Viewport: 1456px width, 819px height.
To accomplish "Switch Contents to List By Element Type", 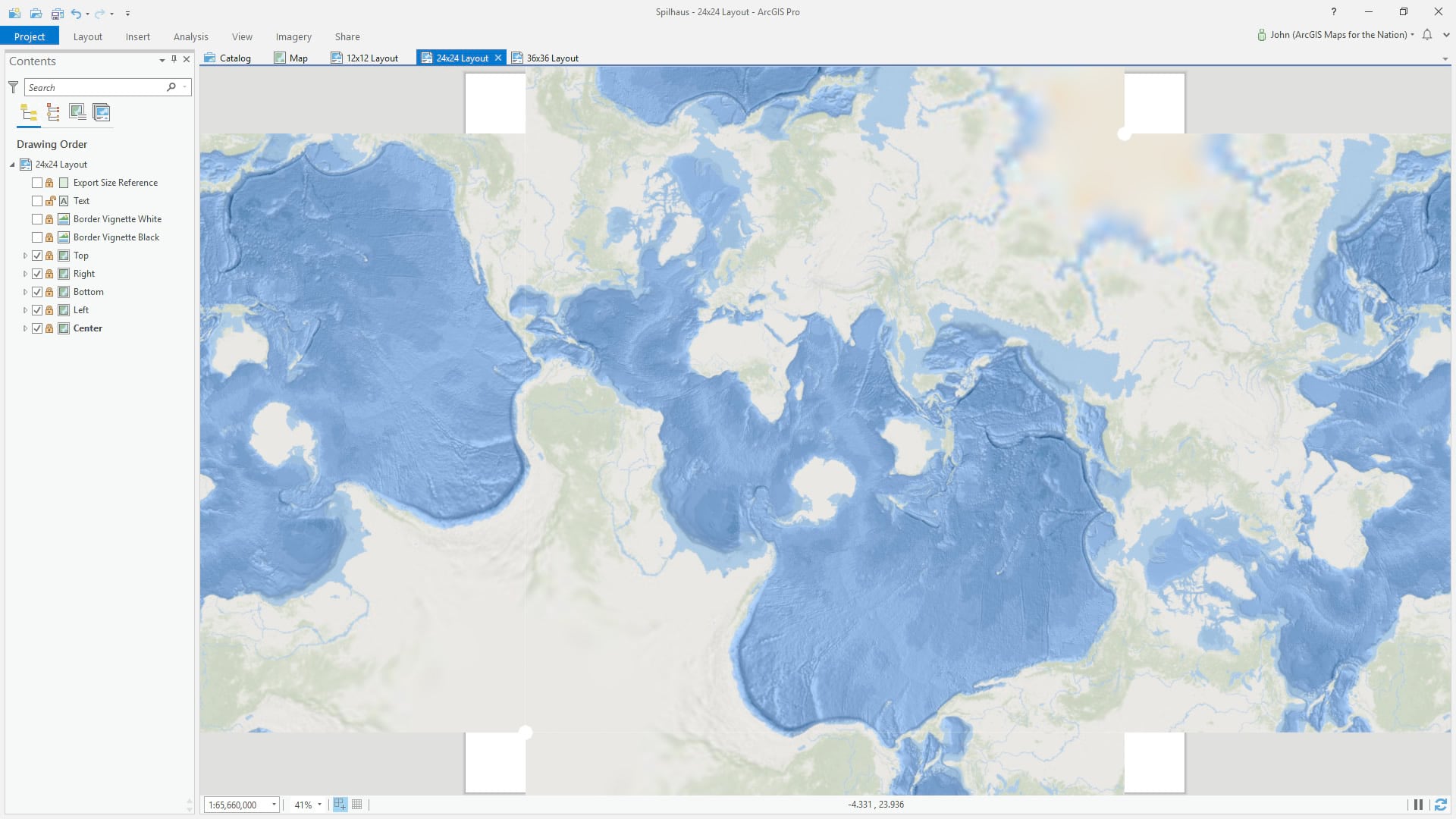I will click(53, 113).
